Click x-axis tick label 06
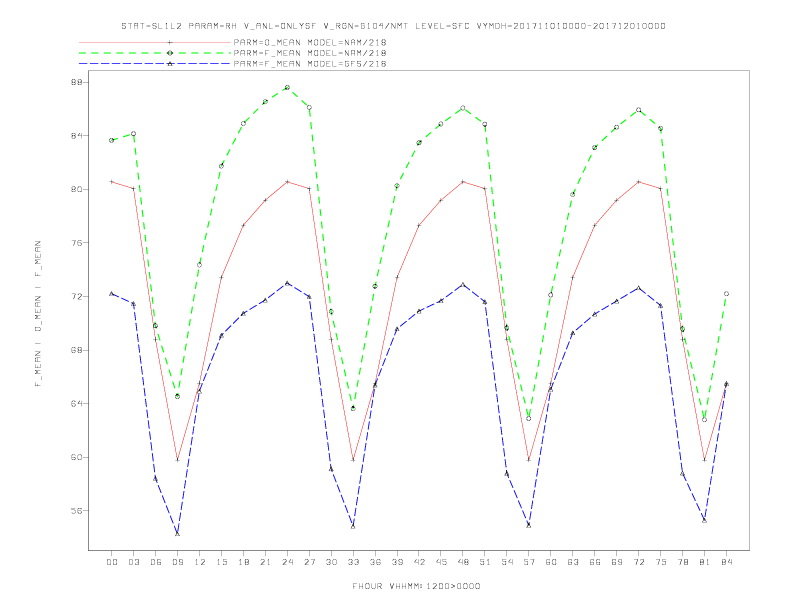Screen dimensions: 792x612 point(156,562)
